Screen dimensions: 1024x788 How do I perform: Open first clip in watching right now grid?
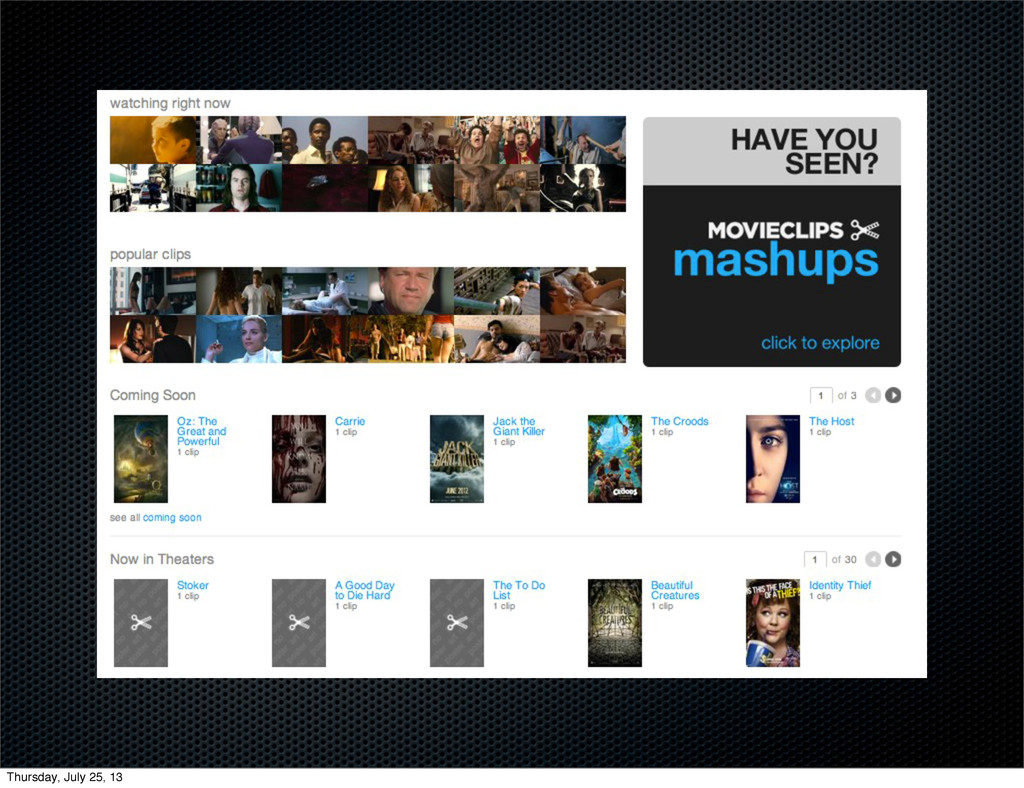pos(153,140)
